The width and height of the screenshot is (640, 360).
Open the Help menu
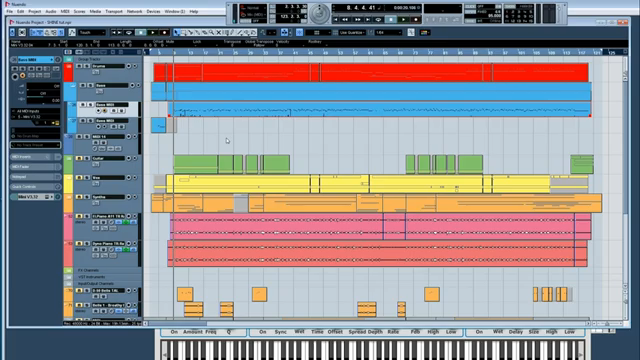(194, 12)
